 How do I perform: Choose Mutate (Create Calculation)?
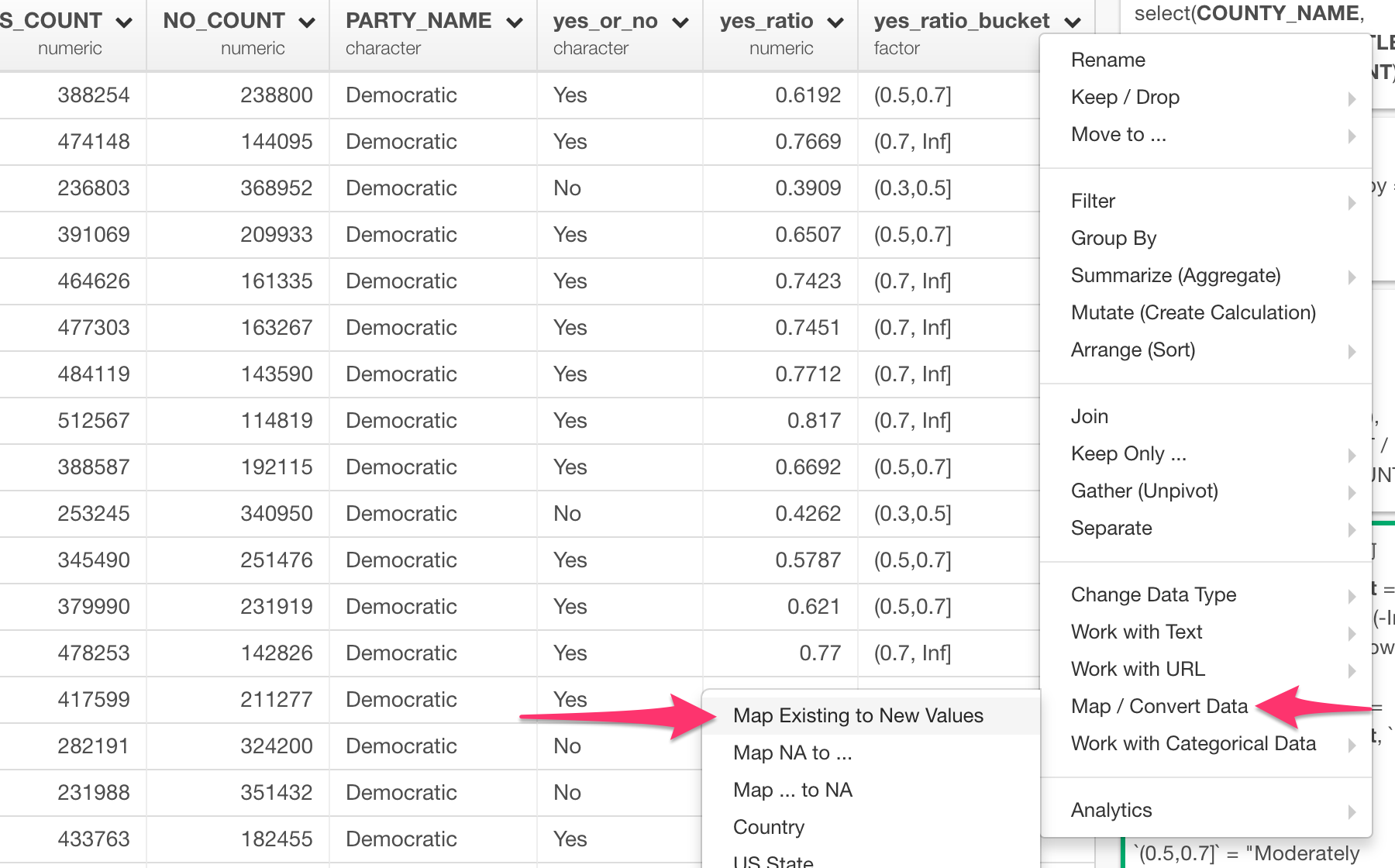1193,312
